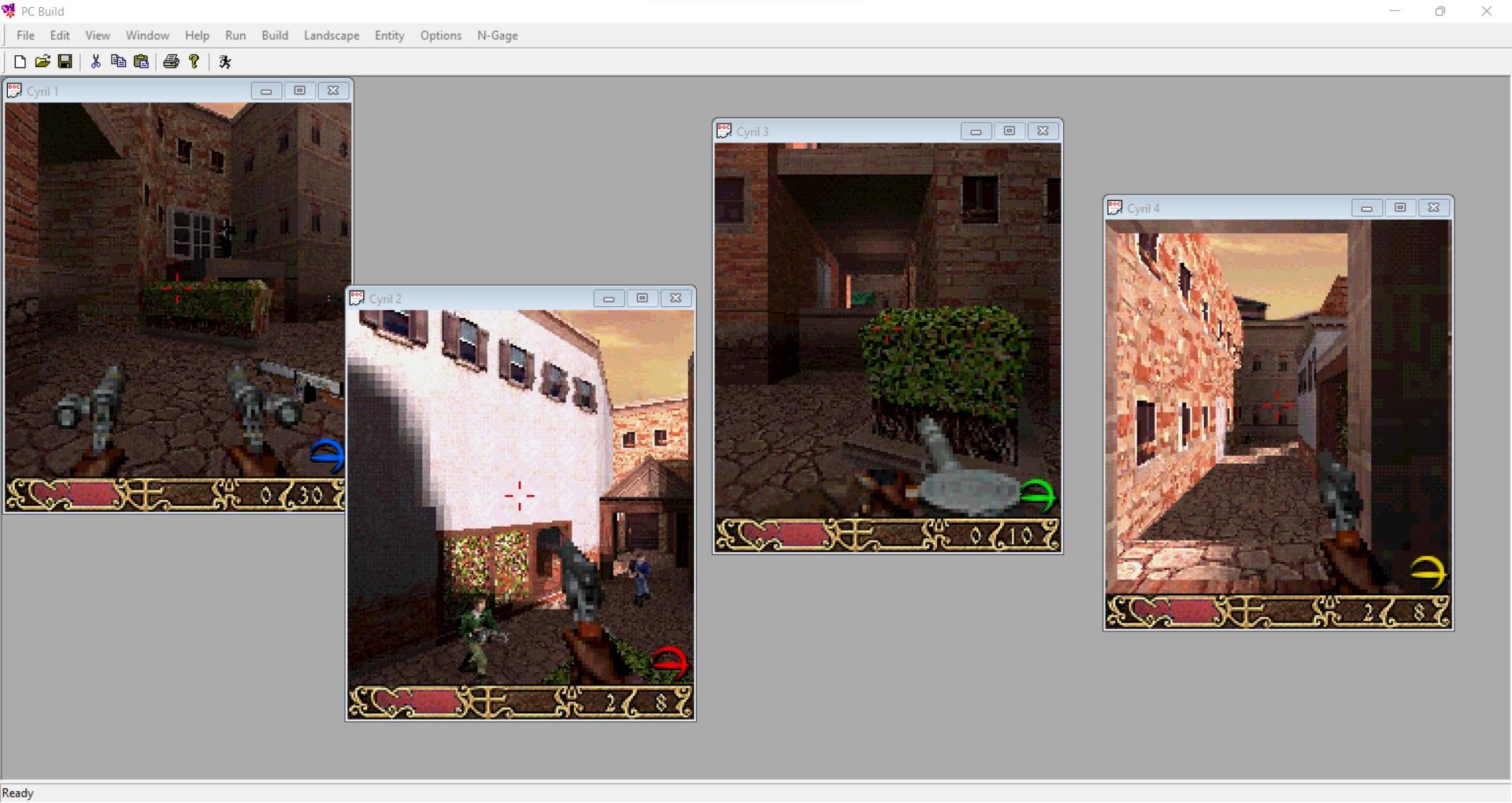This screenshot has height=803, width=1512.
Task: Click the ammo counter 30 in Cyril 1
Action: [x=310, y=495]
